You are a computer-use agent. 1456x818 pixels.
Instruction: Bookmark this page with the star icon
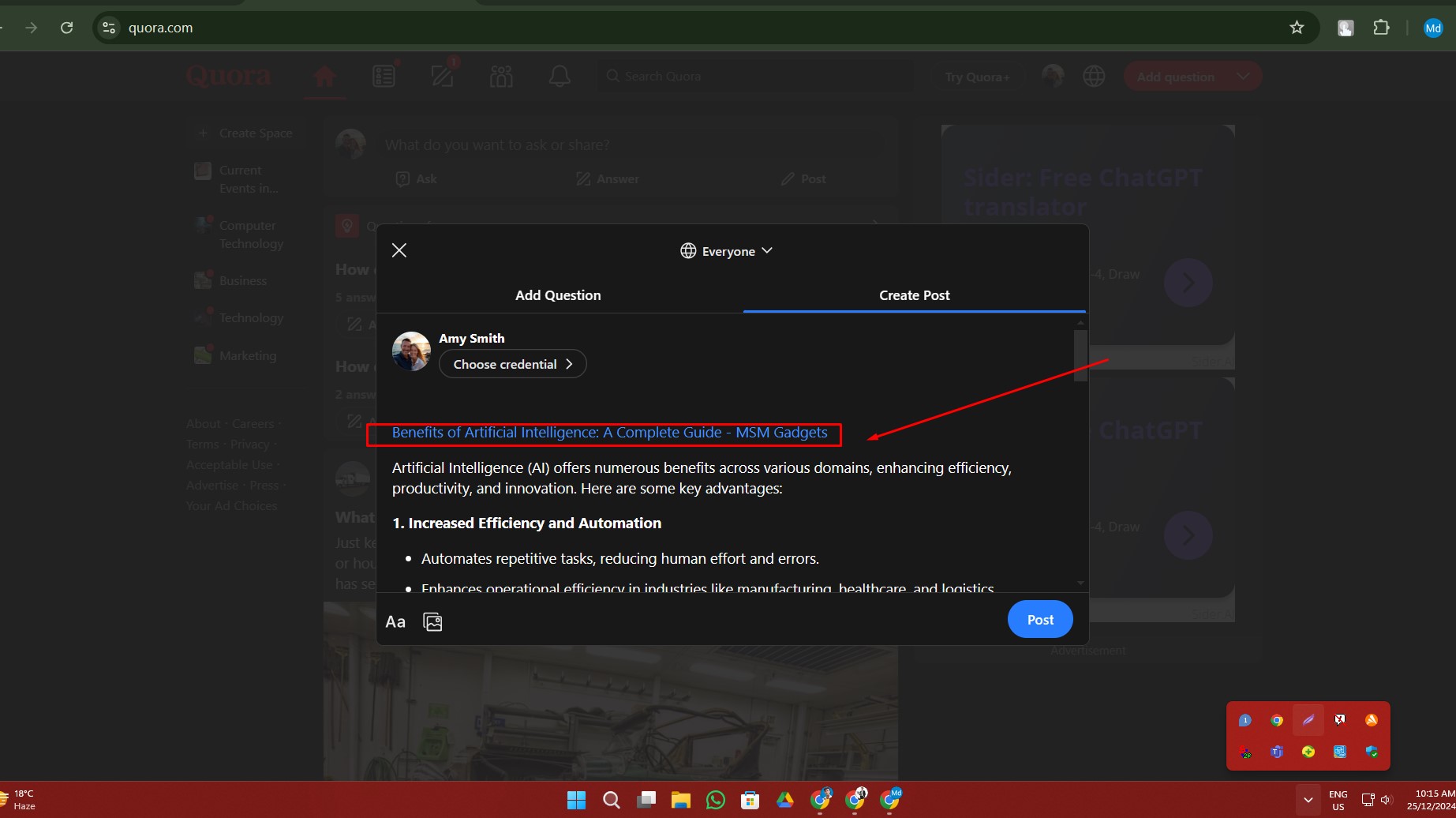pyautogui.click(x=1297, y=28)
